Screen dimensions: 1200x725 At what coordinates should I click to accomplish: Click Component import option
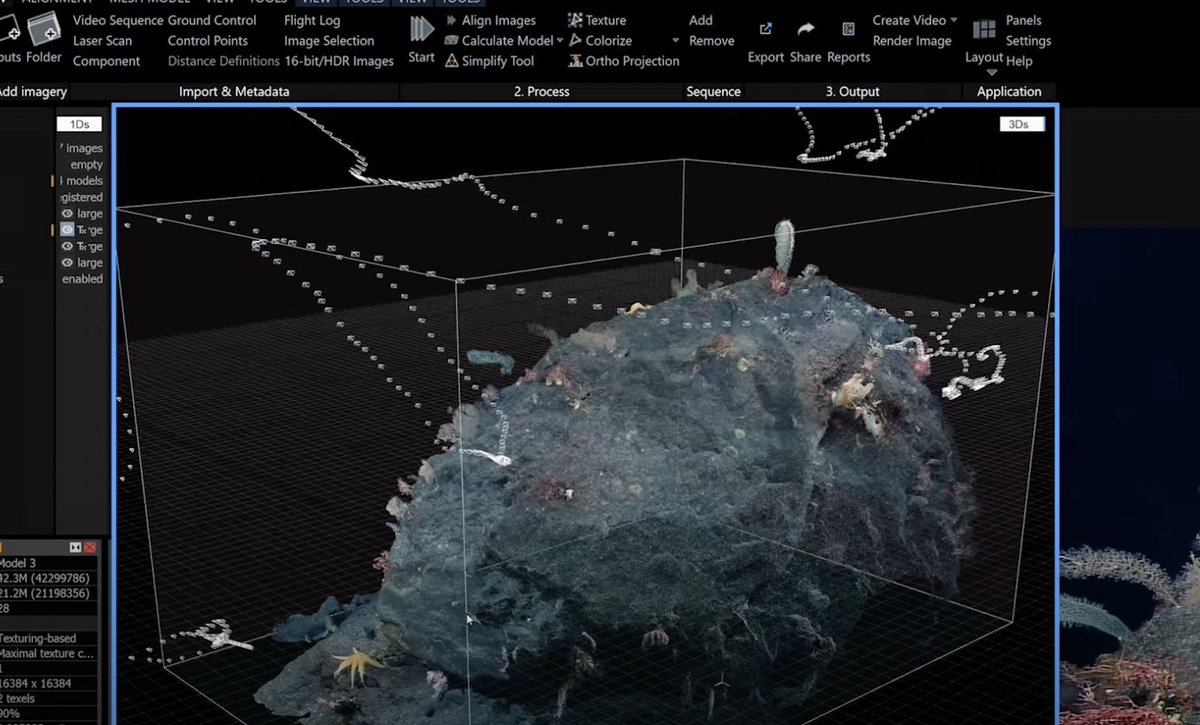click(106, 61)
